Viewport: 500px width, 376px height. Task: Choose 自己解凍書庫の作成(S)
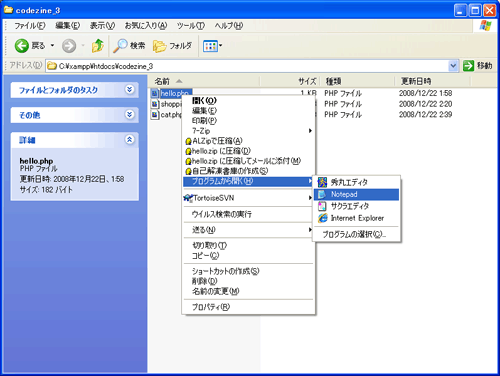[x=249, y=171]
